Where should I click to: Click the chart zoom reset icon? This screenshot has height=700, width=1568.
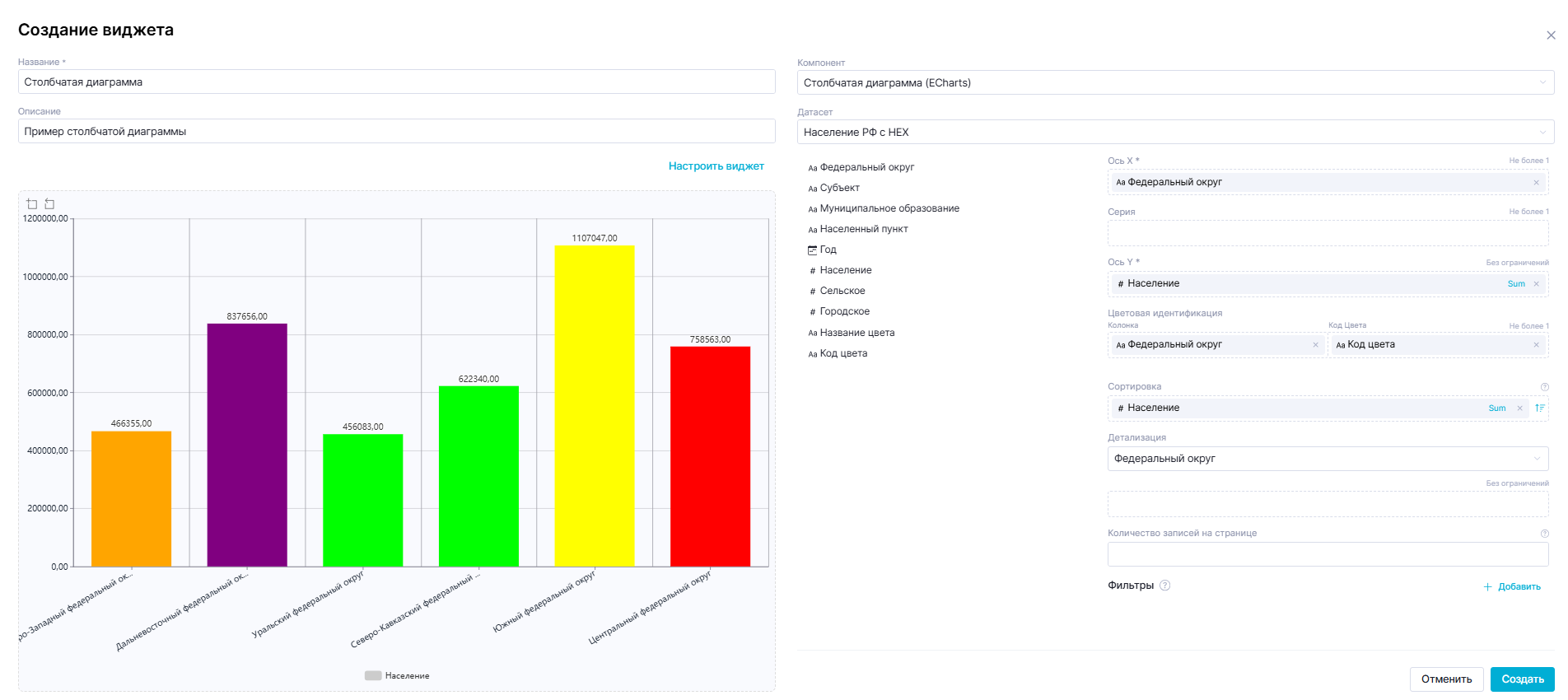click(x=49, y=203)
